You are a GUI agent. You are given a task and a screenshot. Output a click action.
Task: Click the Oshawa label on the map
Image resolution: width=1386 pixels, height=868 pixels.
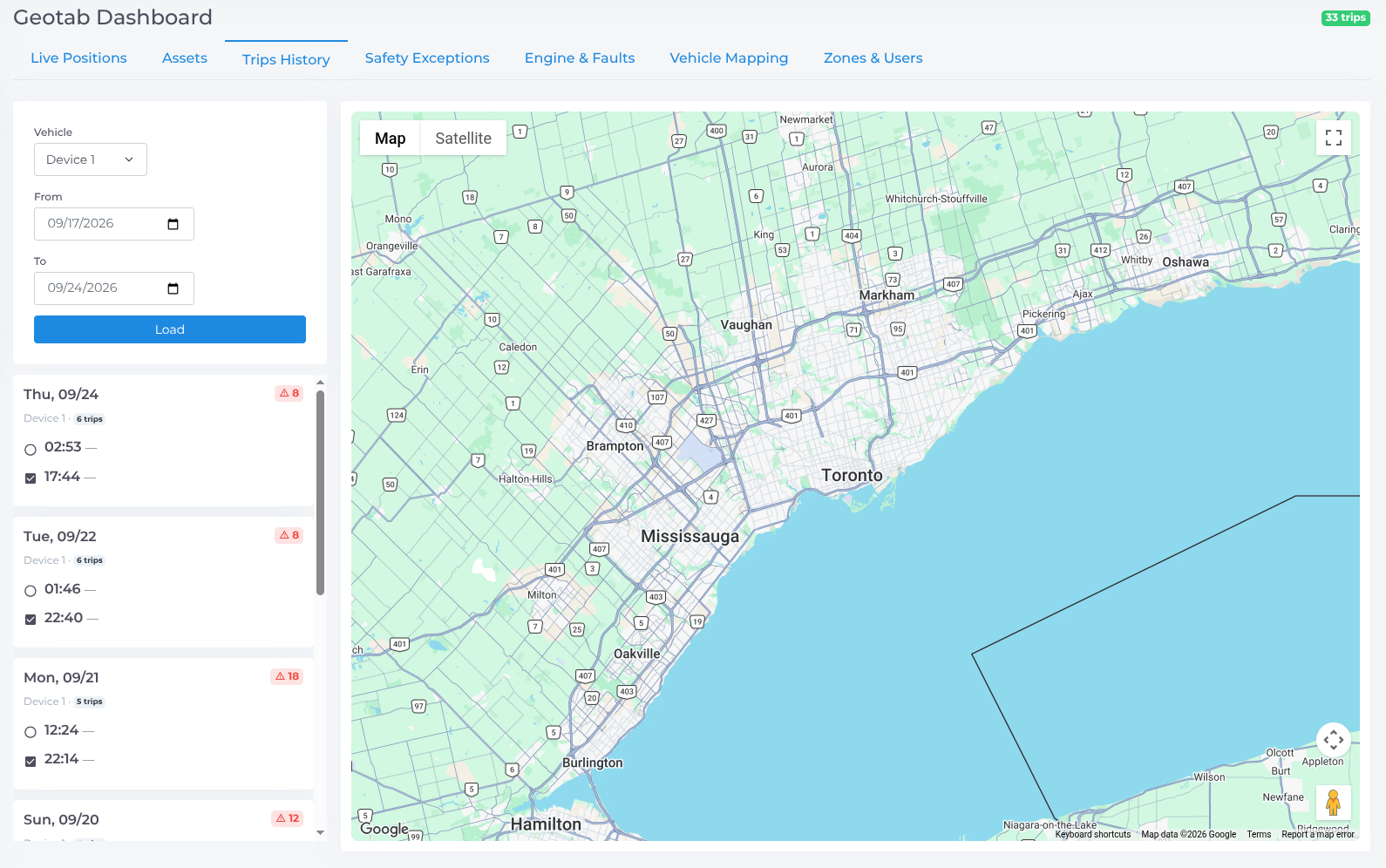coord(1186,262)
